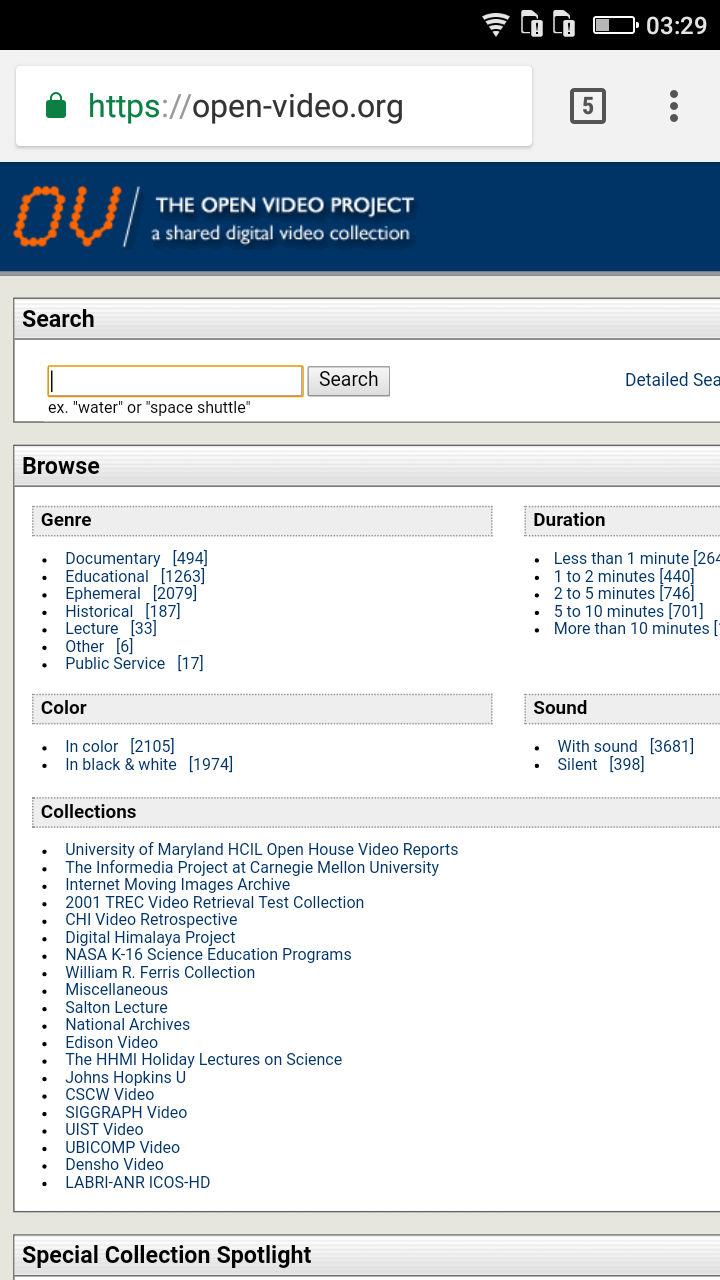Browse Educational genre videos
720x1280 pixels.
[x=107, y=576]
